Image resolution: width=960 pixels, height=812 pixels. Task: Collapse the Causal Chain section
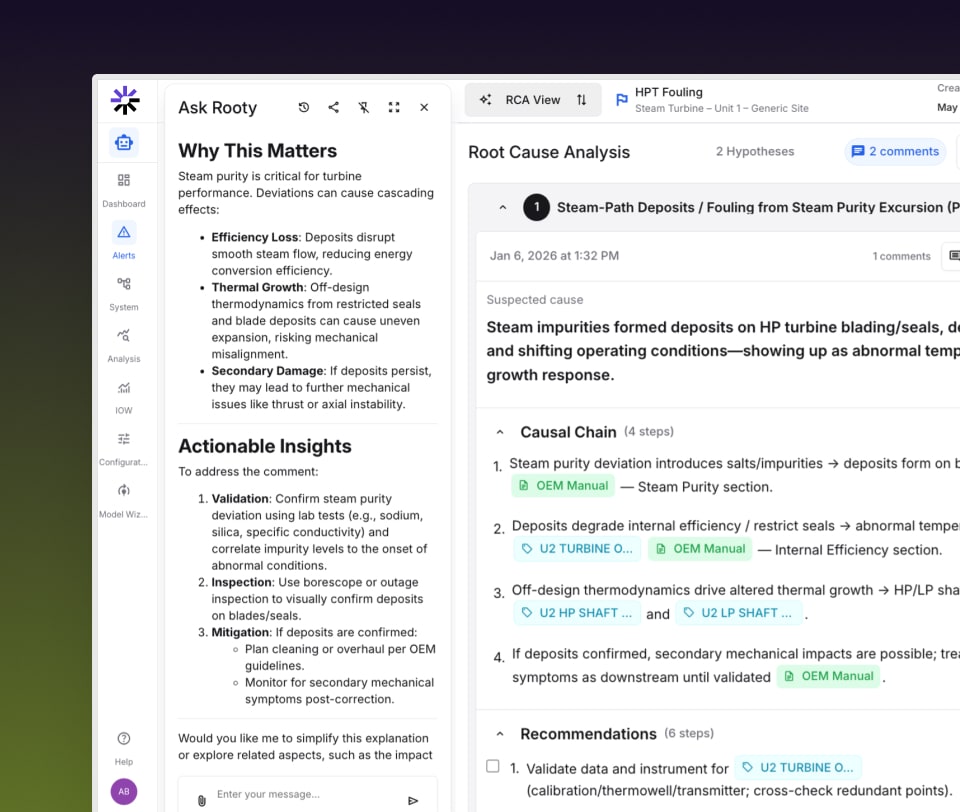500,432
